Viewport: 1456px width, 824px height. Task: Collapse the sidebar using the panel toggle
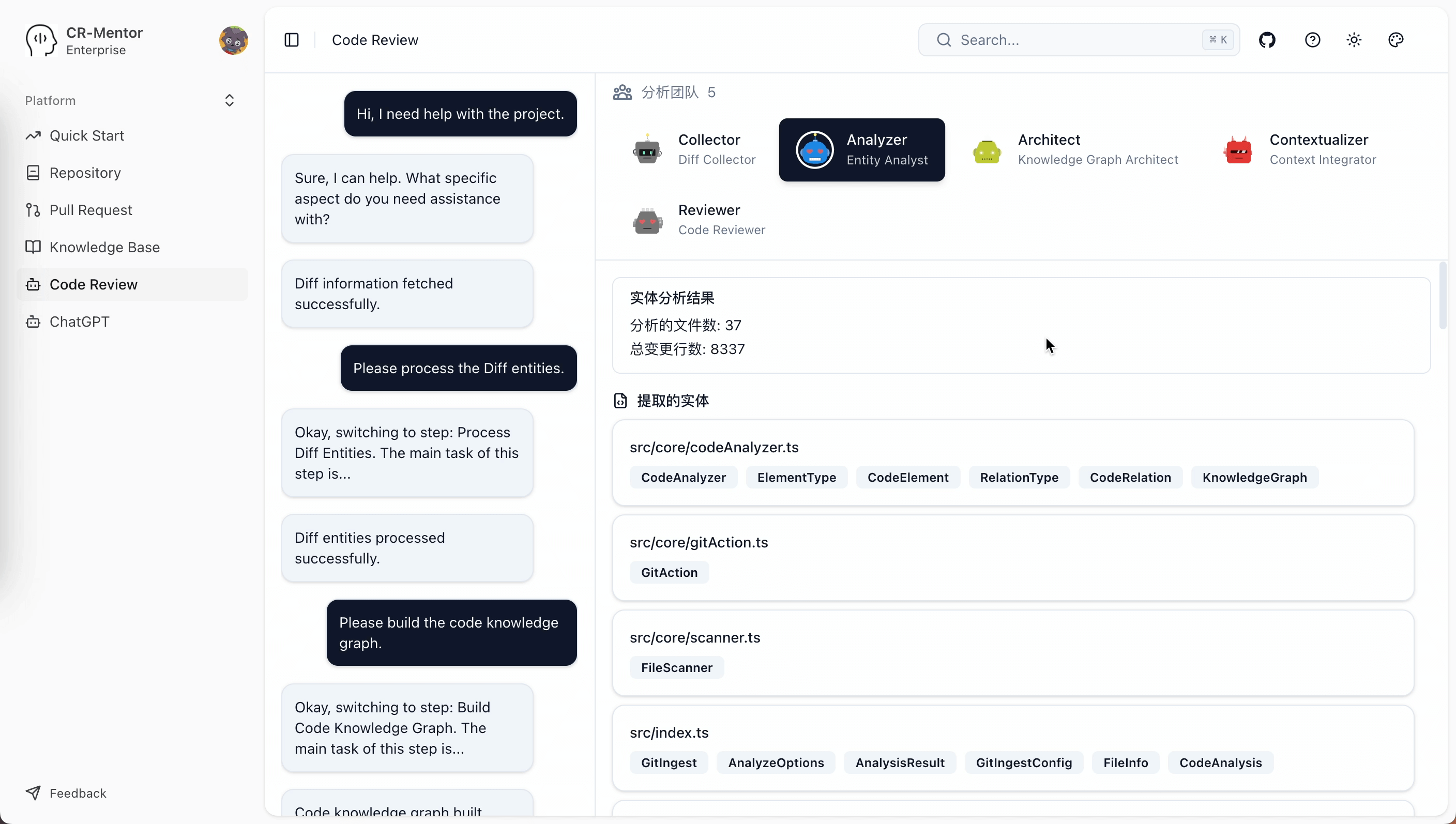[292, 40]
